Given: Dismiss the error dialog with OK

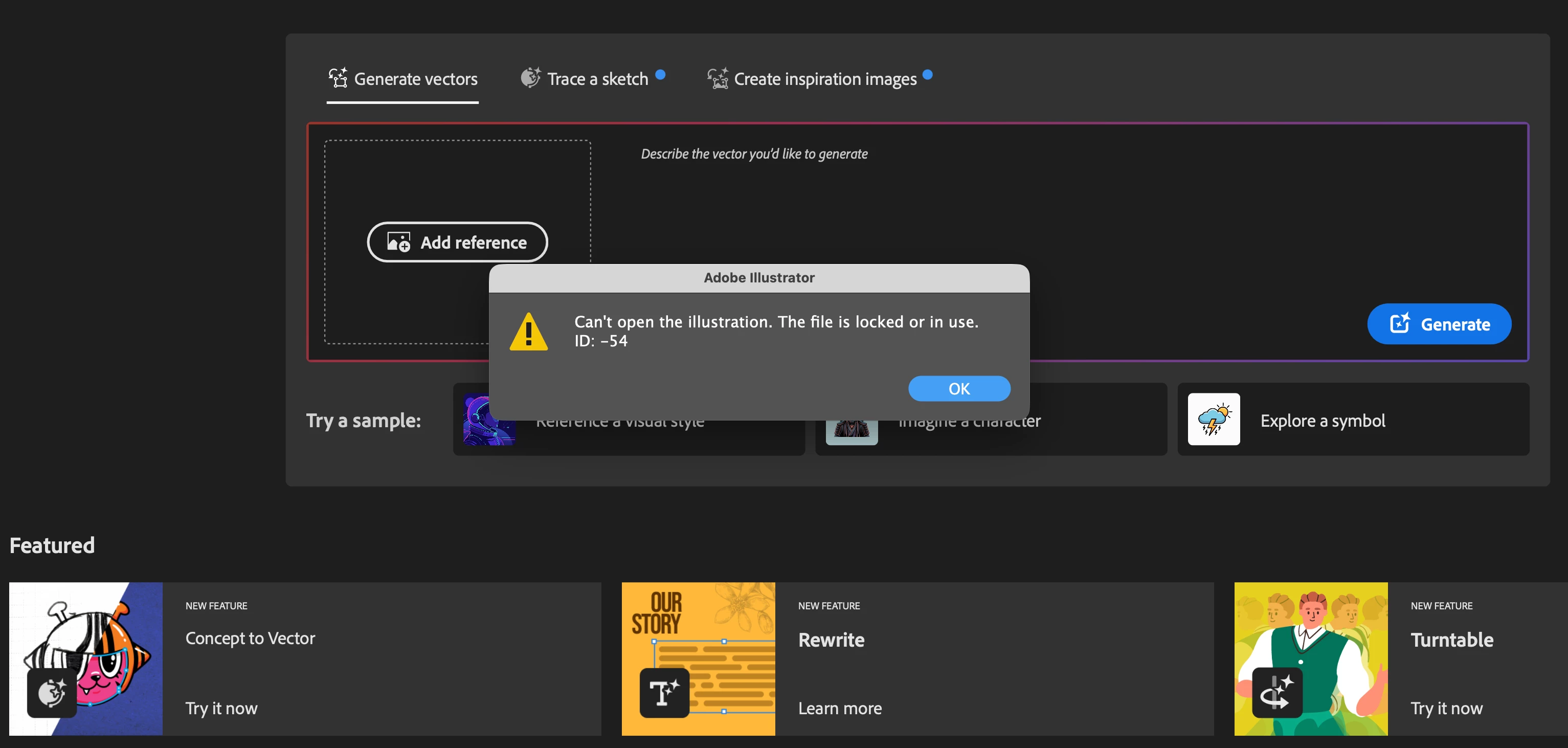Looking at the screenshot, I should pos(959,389).
